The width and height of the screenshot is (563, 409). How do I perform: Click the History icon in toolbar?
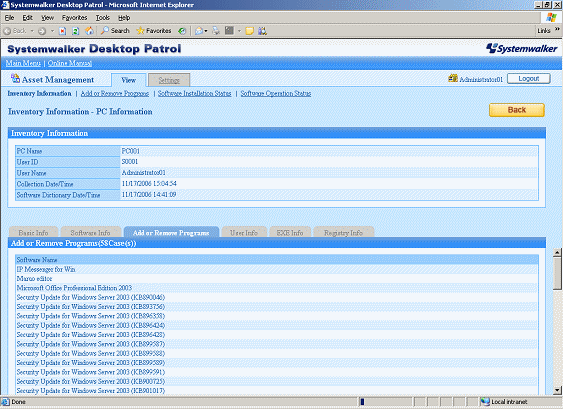[x=182, y=31]
